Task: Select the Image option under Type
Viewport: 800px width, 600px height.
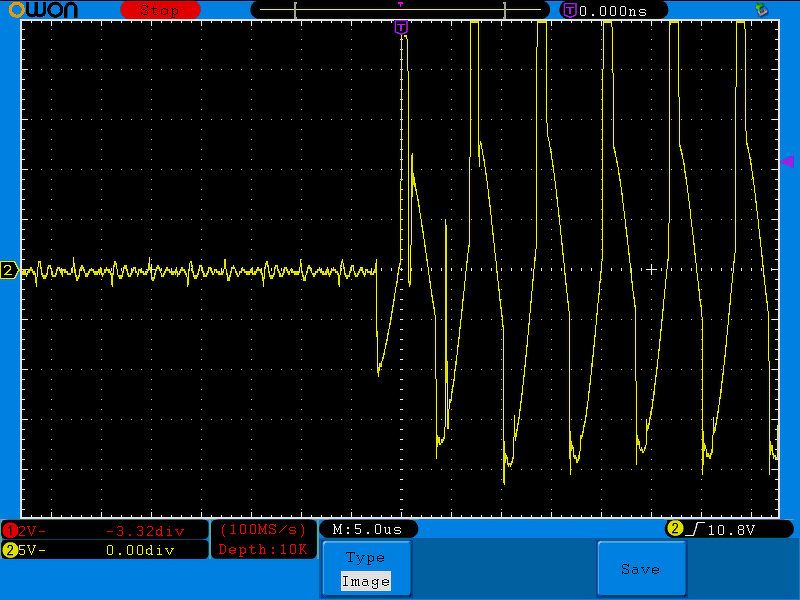Action: tap(366, 581)
